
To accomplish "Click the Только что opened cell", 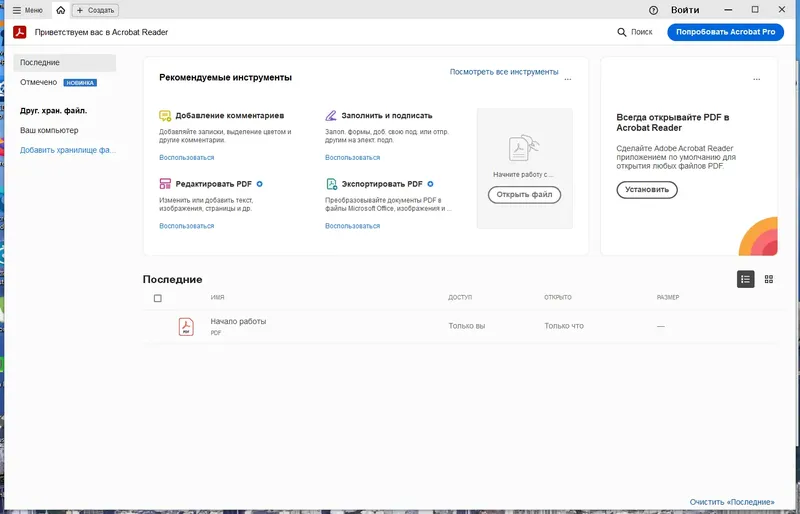I will pyautogui.click(x=564, y=326).
